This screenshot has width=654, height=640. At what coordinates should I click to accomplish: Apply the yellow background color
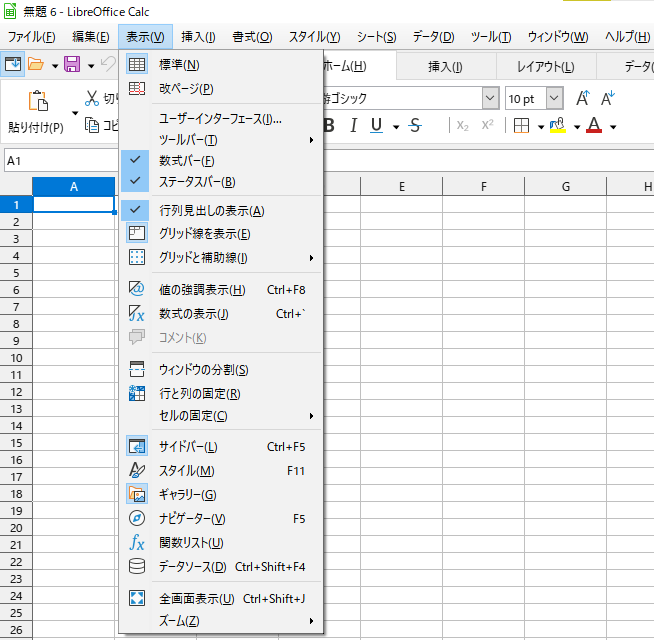coord(558,125)
